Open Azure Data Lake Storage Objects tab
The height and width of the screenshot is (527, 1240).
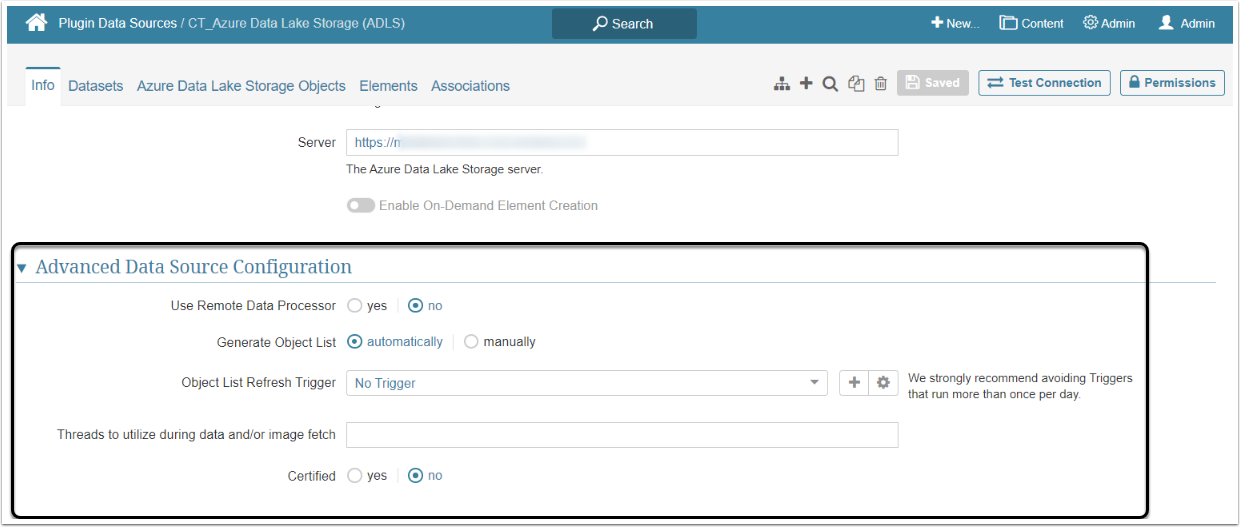[241, 86]
